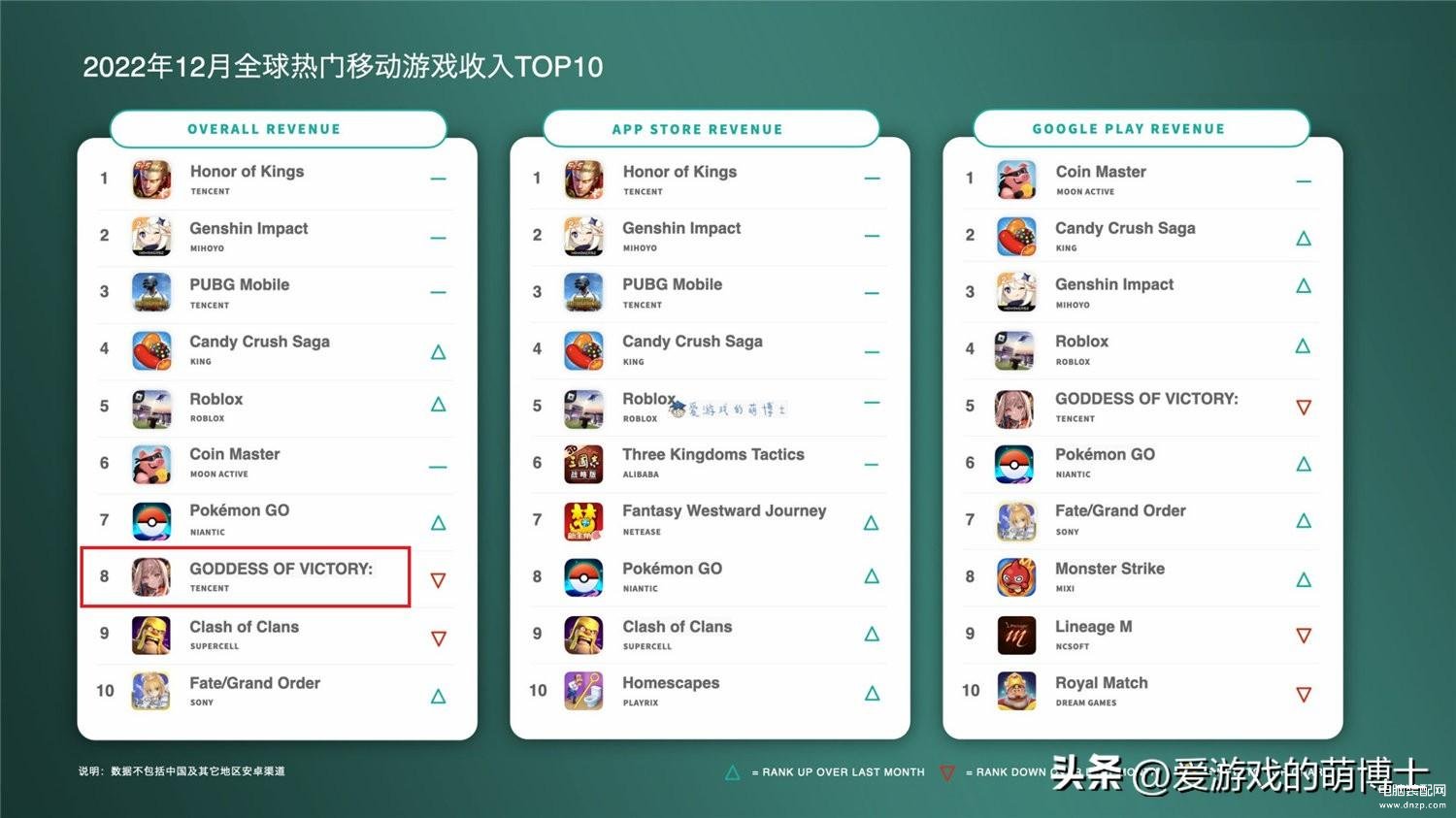Click DREAM GAMES publisher label
The width and height of the screenshot is (1456, 818).
(x=1086, y=703)
